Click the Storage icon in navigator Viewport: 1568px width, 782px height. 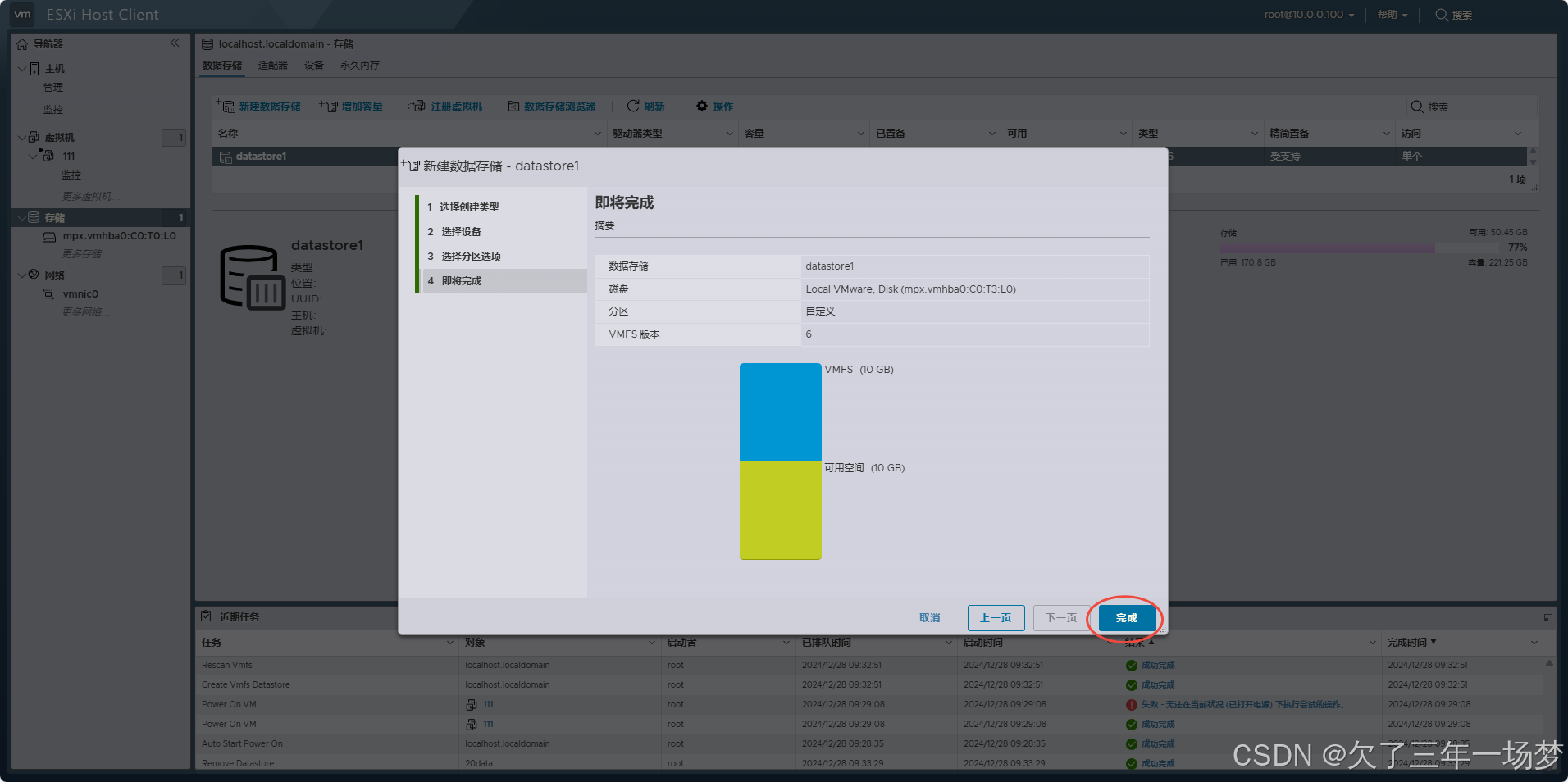[x=34, y=217]
